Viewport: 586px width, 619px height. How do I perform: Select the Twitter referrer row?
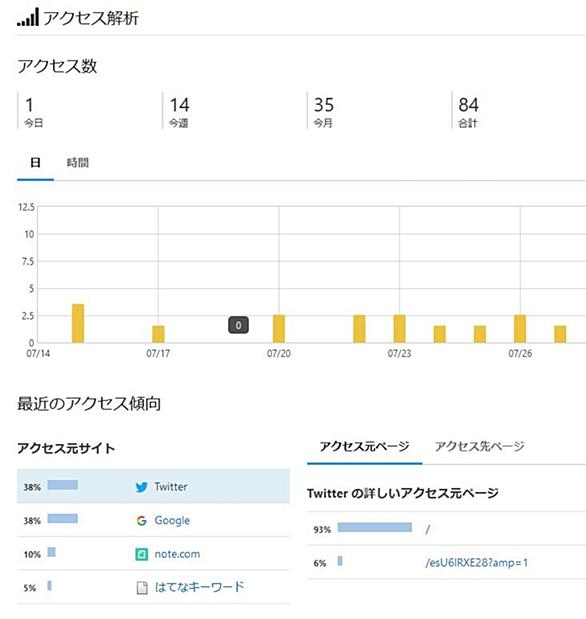tap(153, 486)
